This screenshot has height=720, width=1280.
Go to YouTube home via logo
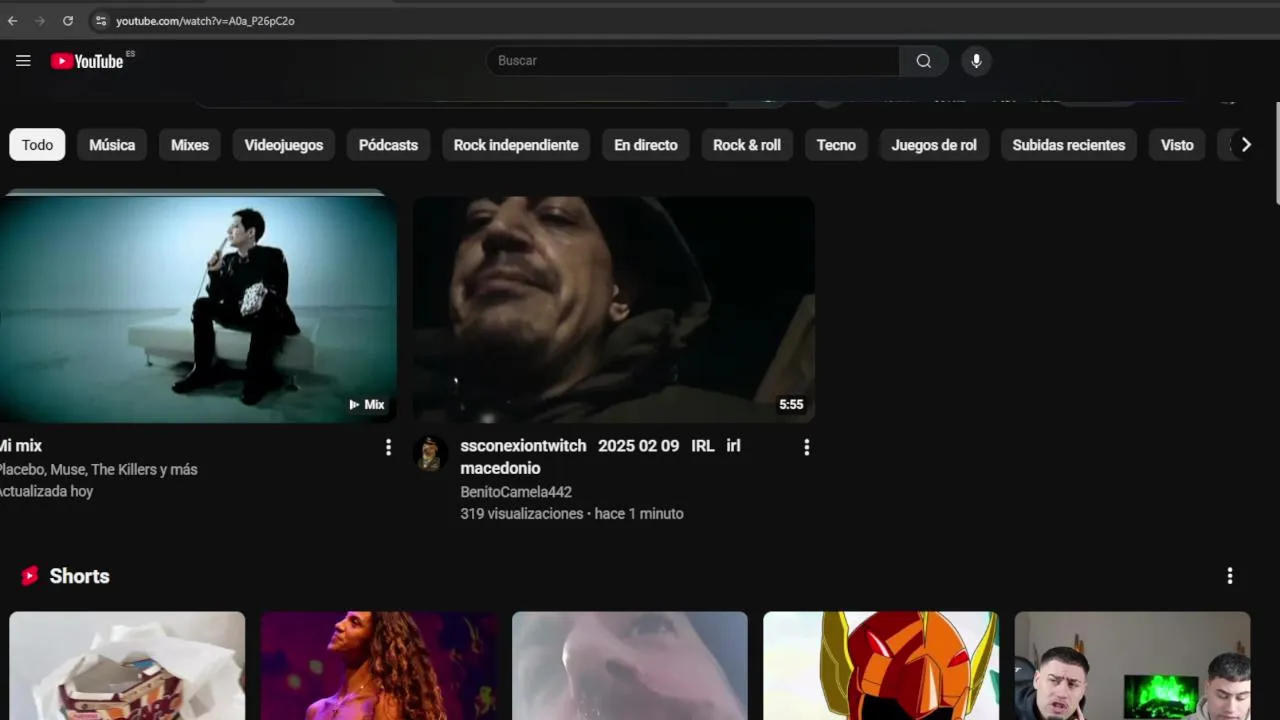[88, 61]
